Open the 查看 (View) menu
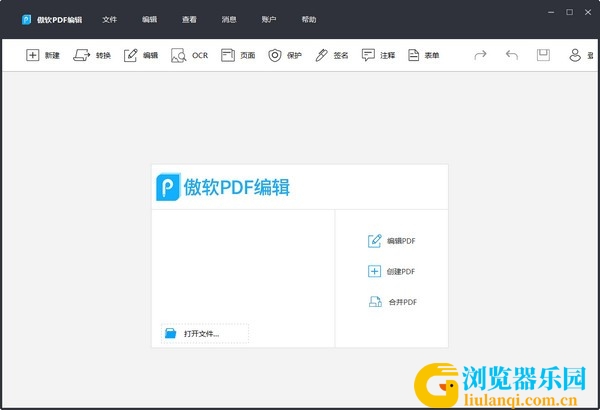This screenshot has width=600, height=410. pyautogui.click(x=189, y=20)
